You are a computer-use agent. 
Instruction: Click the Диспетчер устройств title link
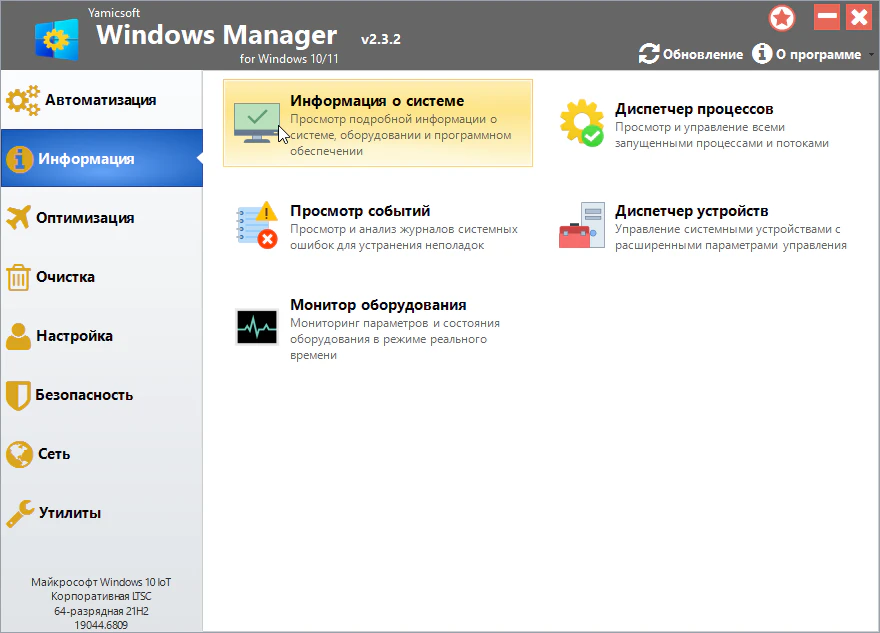pos(691,211)
